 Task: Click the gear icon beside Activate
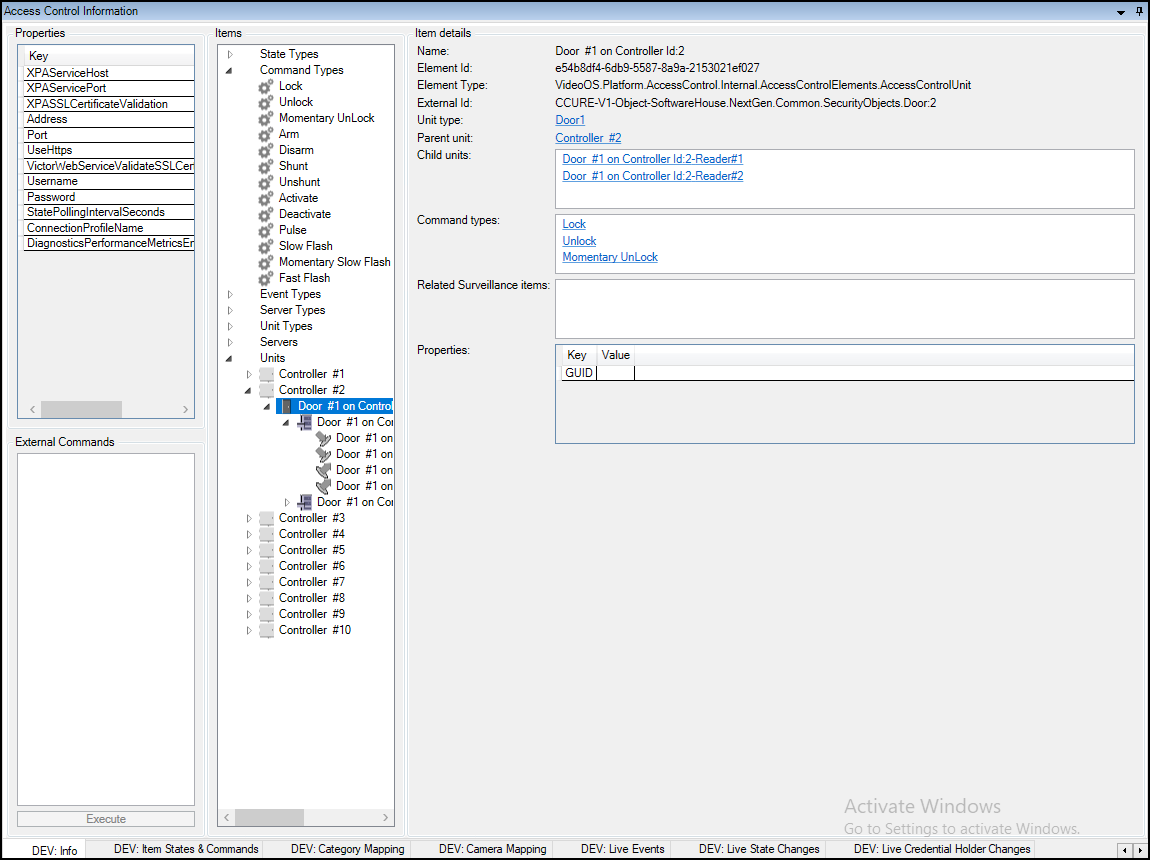(x=266, y=199)
